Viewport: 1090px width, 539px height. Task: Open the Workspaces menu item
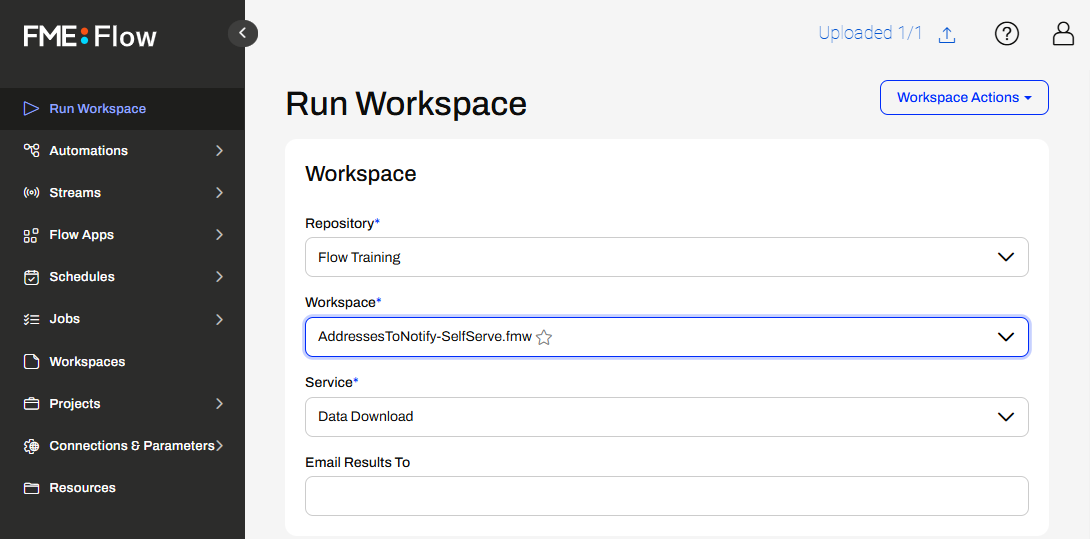[x=122, y=362]
